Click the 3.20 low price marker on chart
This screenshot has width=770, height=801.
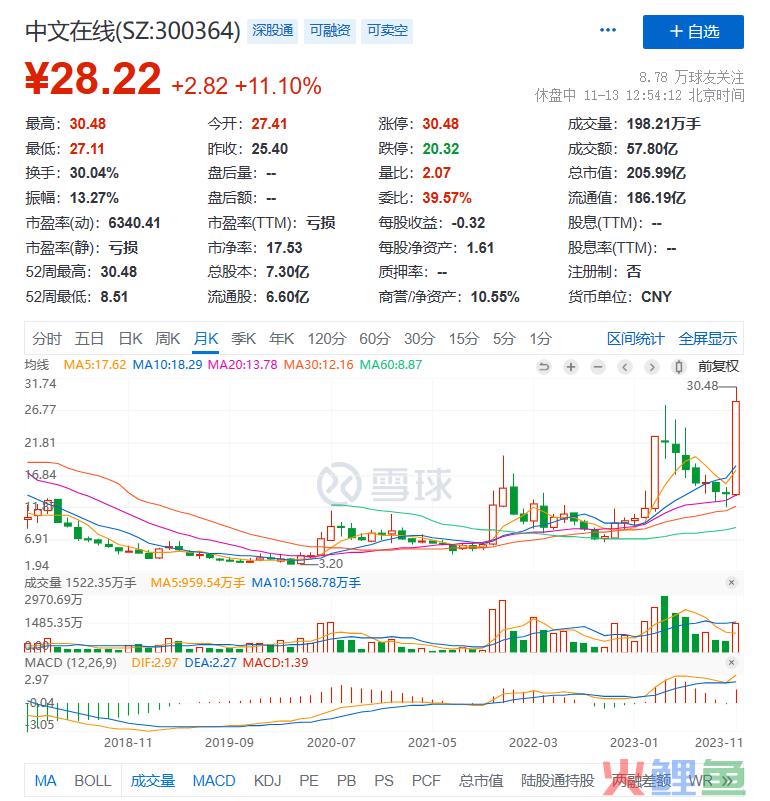click(331, 563)
